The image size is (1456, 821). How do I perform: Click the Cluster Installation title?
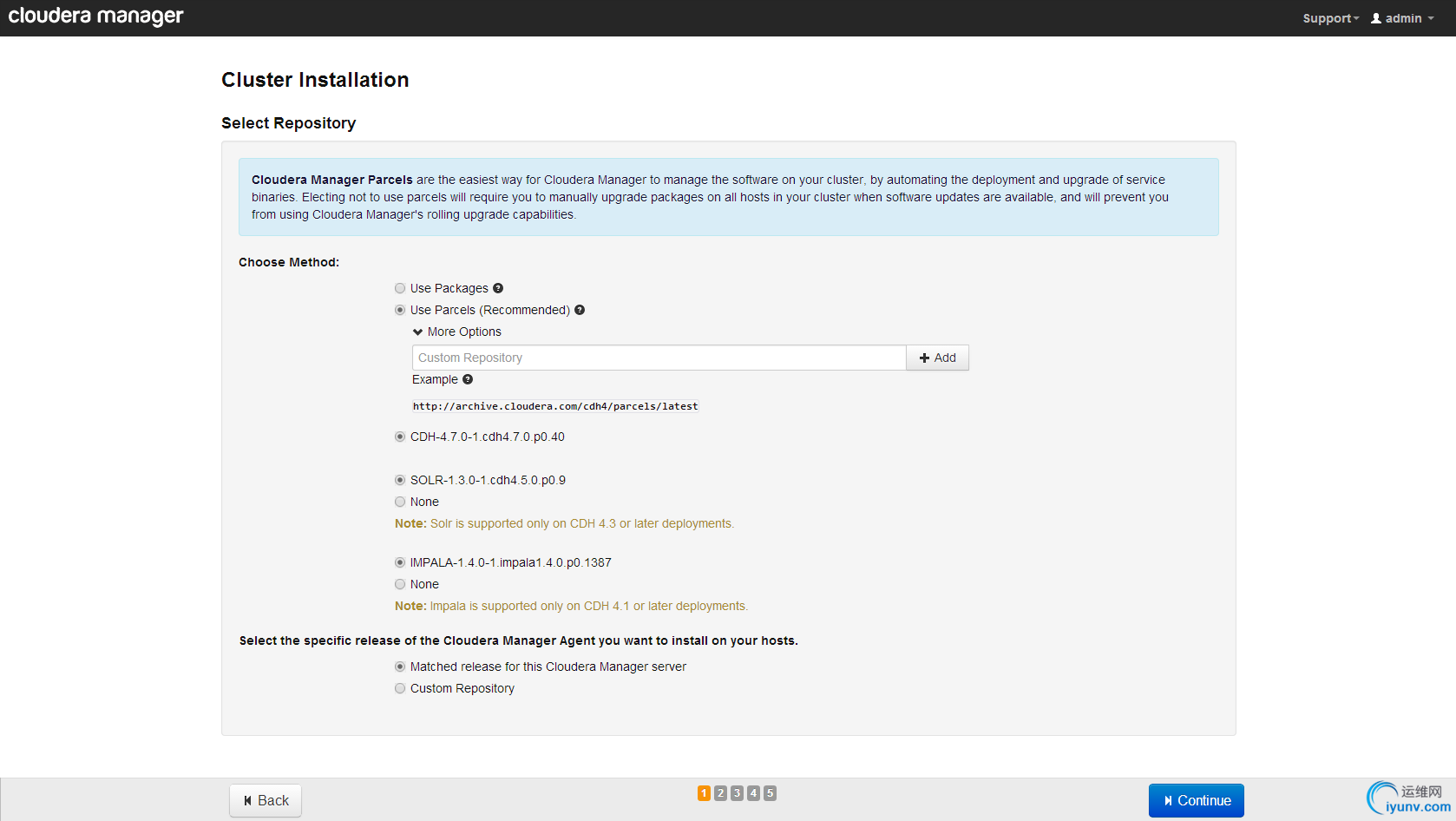pyautogui.click(x=315, y=80)
